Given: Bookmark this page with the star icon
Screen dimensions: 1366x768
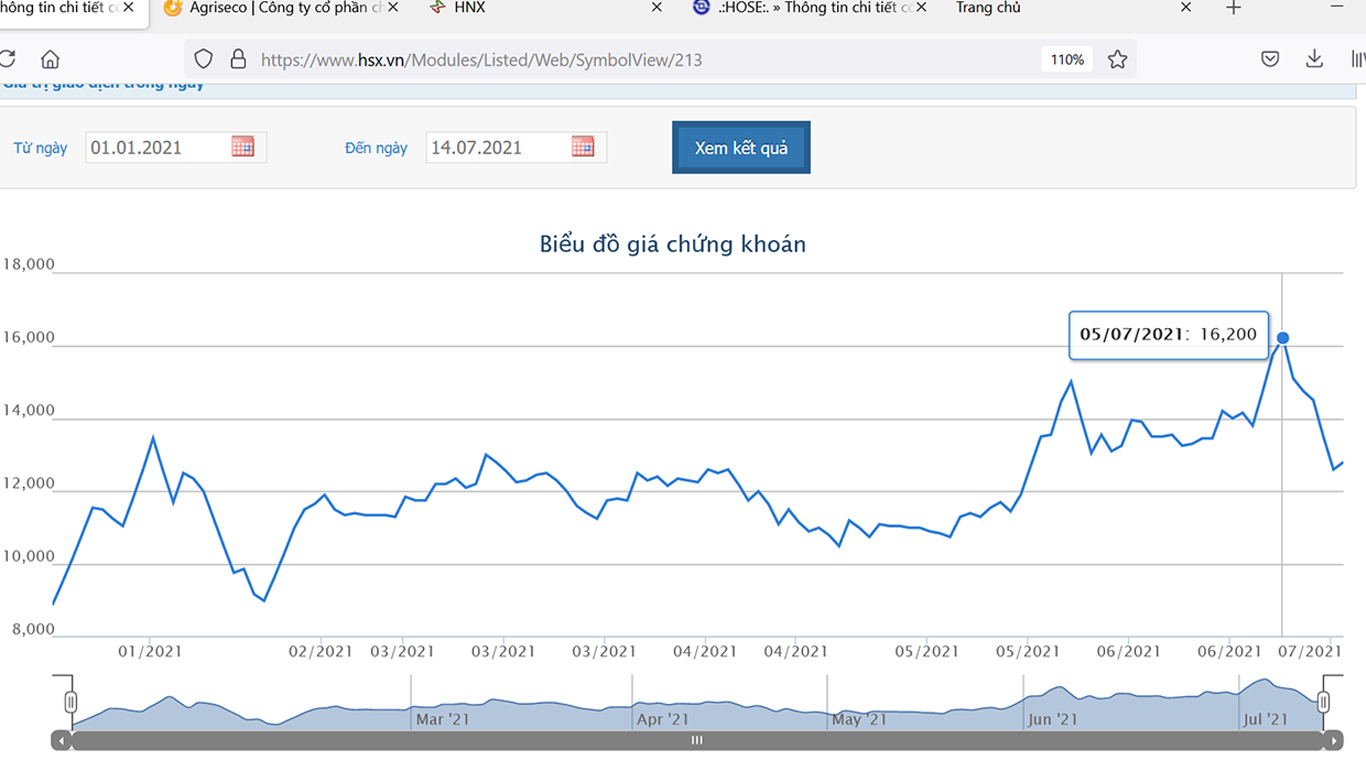Looking at the screenshot, I should pos(1118,59).
